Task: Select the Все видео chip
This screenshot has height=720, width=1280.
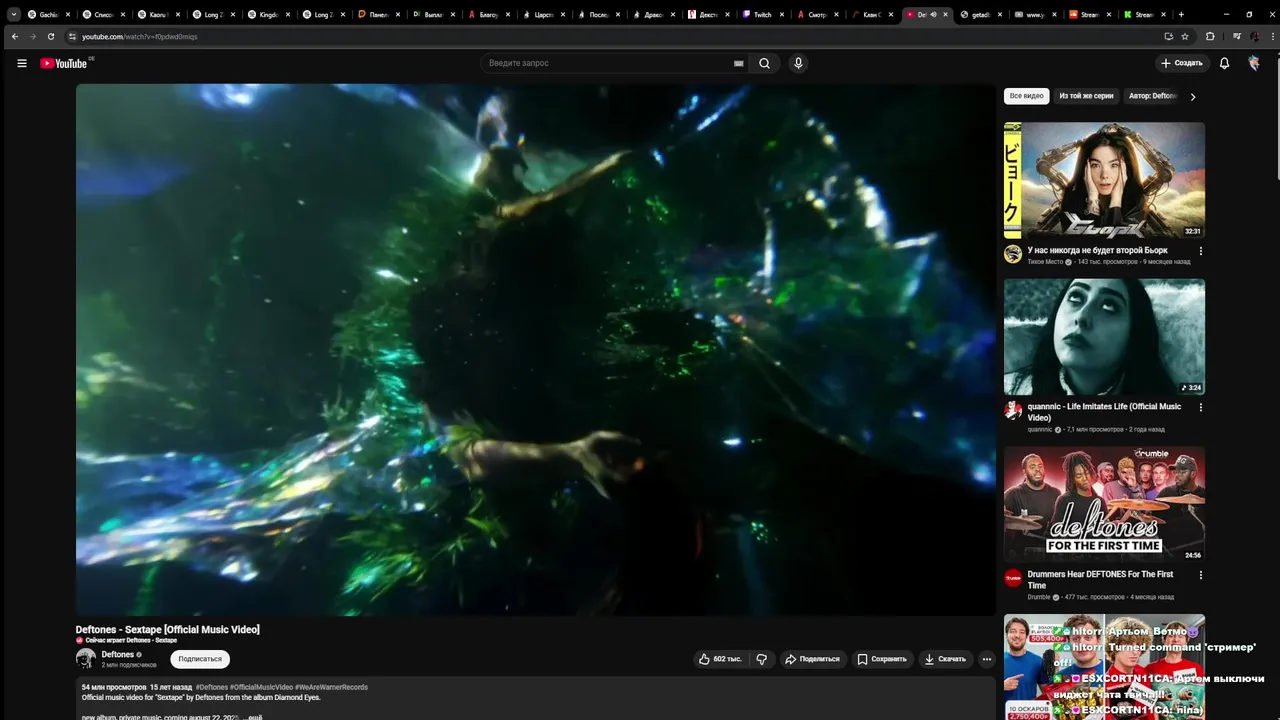Action: point(1026,96)
